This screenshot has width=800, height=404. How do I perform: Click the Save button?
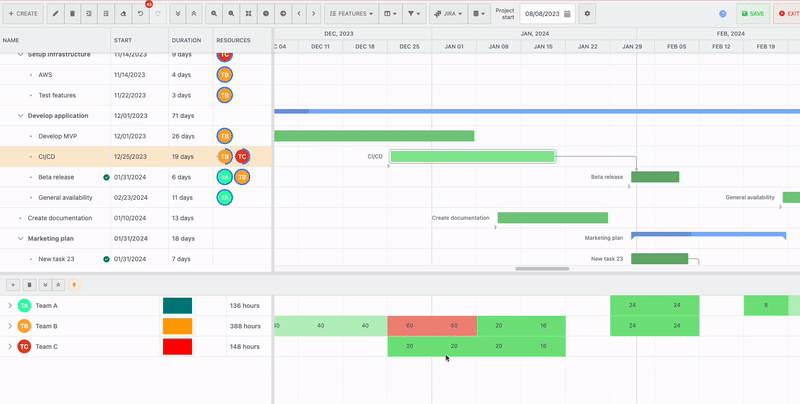click(x=751, y=14)
